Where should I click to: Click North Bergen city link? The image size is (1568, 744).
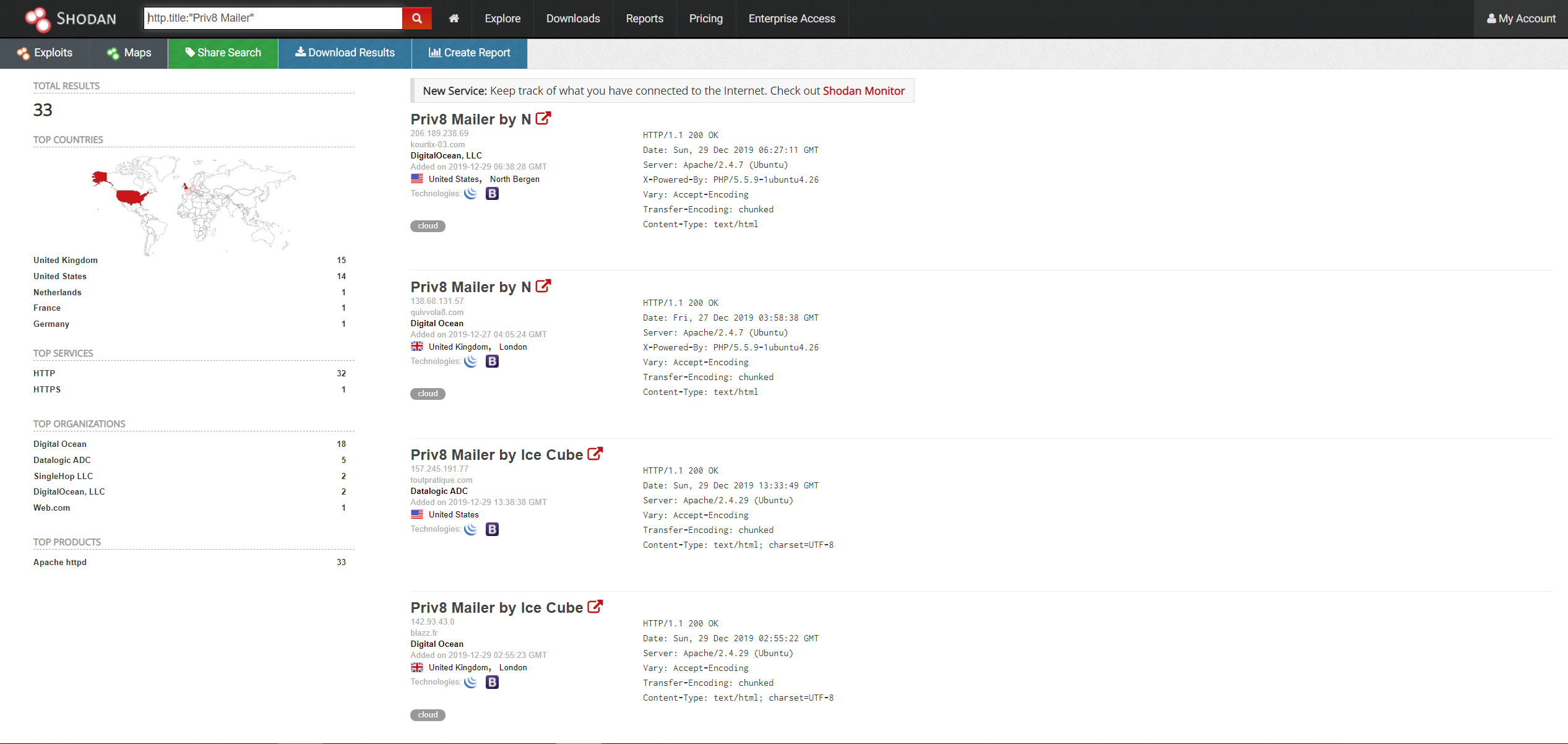click(515, 179)
